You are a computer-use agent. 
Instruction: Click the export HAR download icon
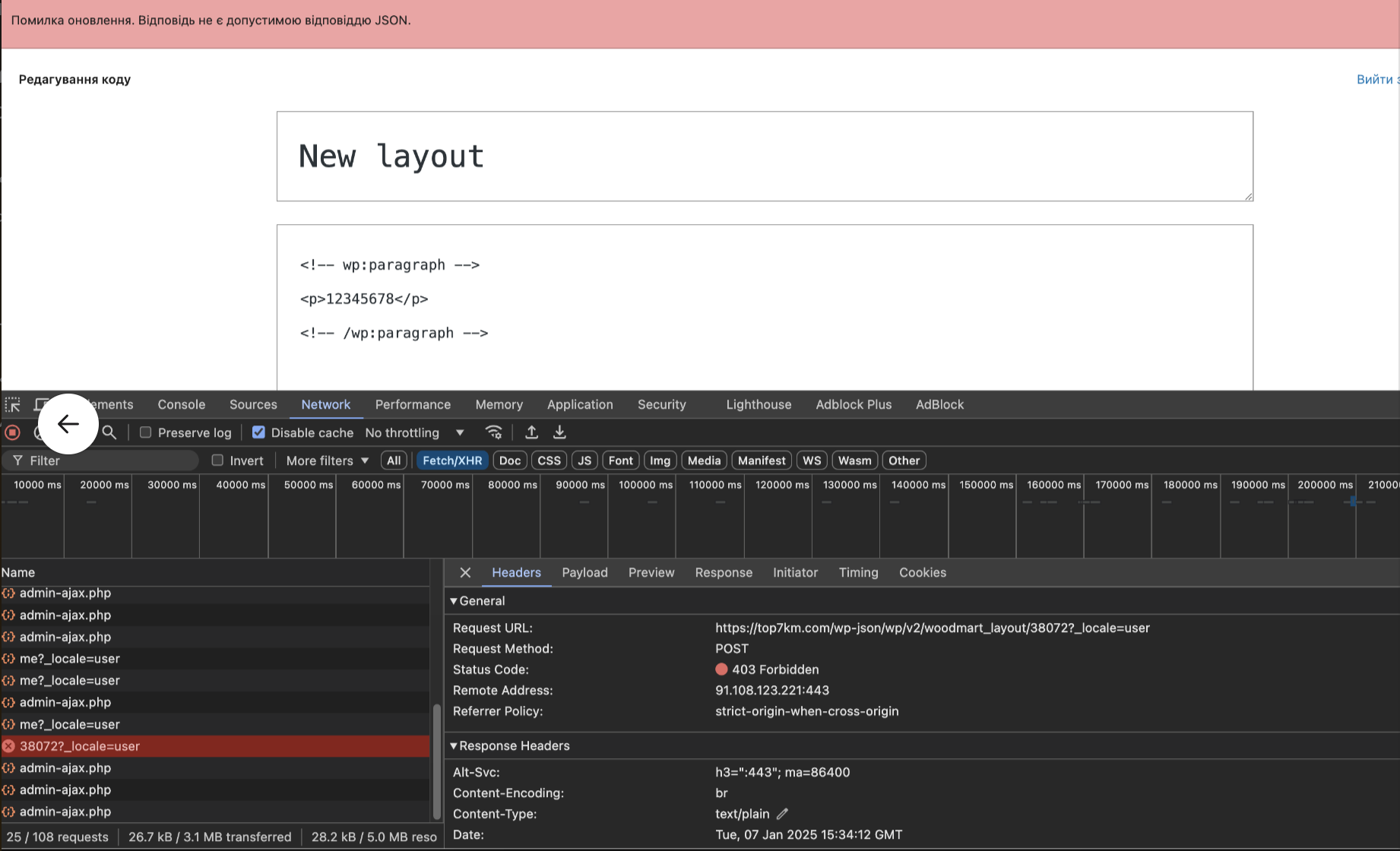pyautogui.click(x=559, y=432)
